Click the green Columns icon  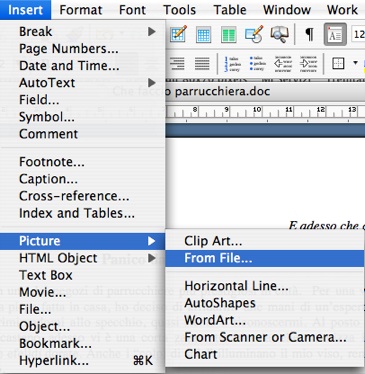229,34
